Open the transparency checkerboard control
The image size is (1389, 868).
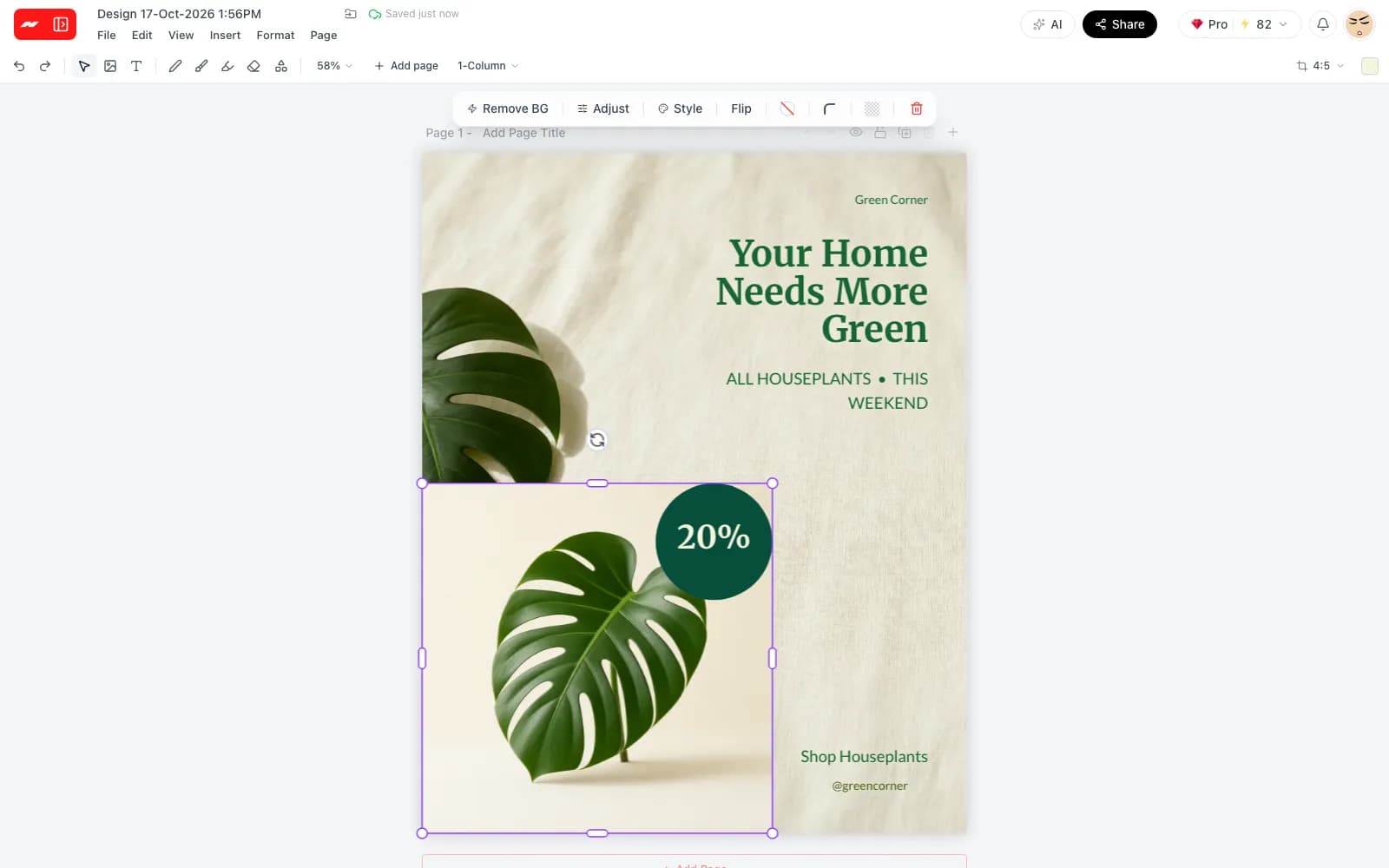[872, 108]
